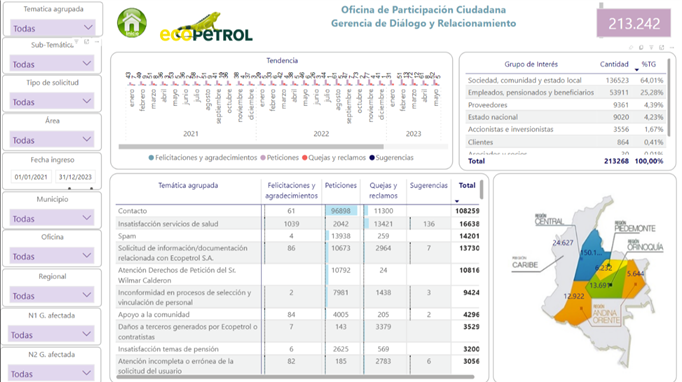Open the N2 G. afectada dropdown
Screen dimensions: 682x382
51,373
